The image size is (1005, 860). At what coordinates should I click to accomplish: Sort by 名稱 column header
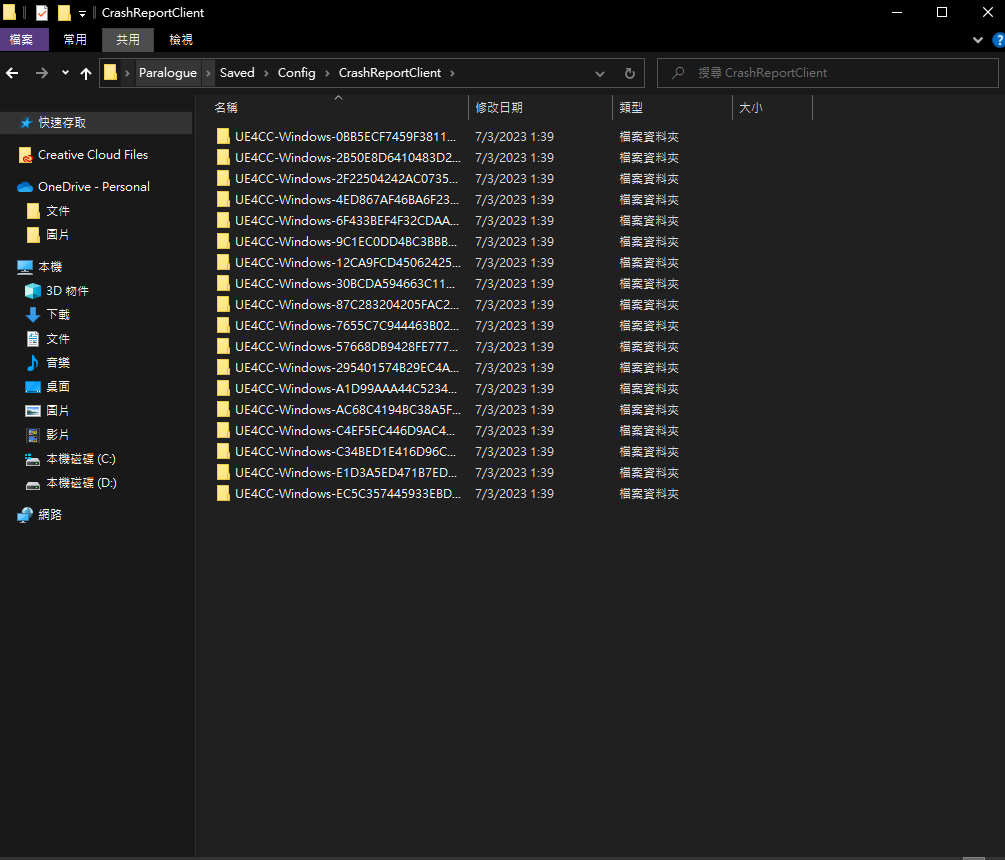338,108
